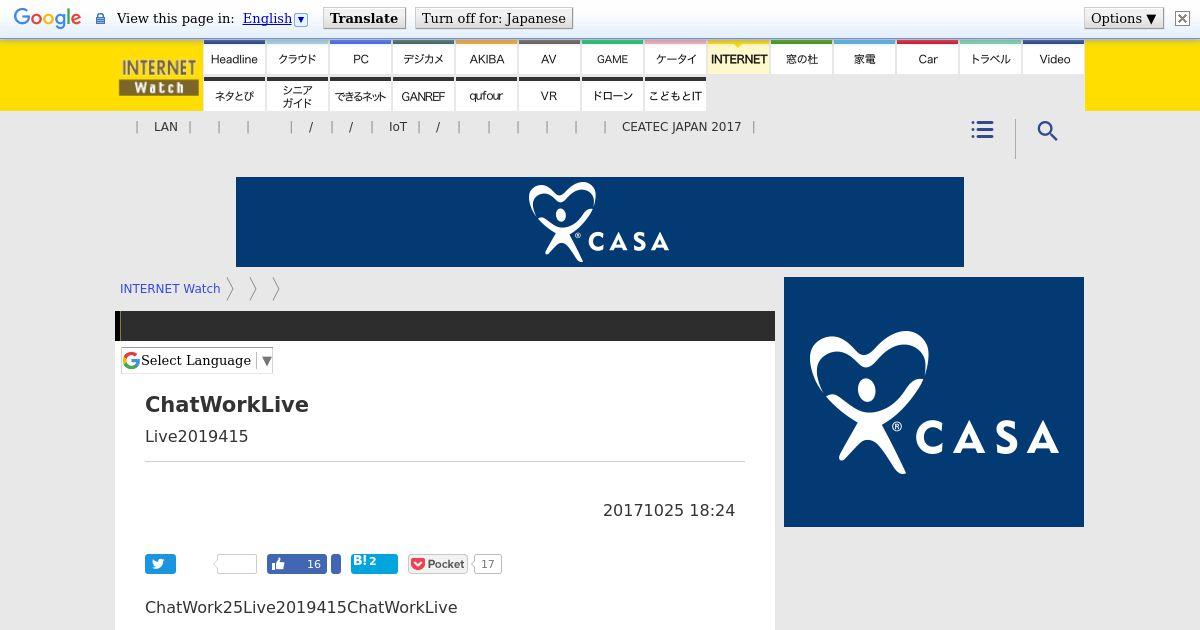1200x630 pixels.
Task: Click the square CASA sidebar ad
Action: point(934,402)
